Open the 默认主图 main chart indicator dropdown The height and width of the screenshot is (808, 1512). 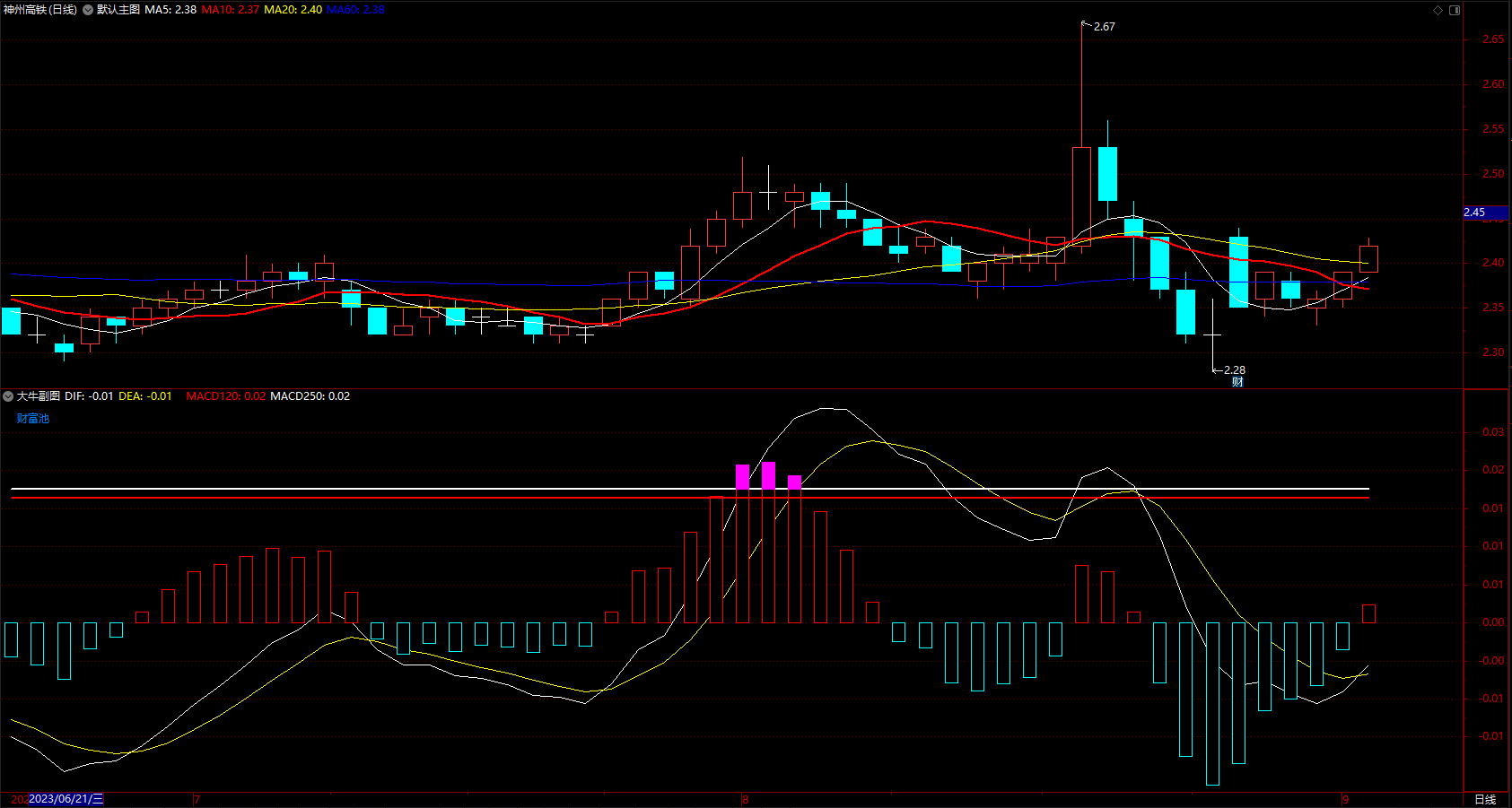pyautogui.click(x=88, y=10)
